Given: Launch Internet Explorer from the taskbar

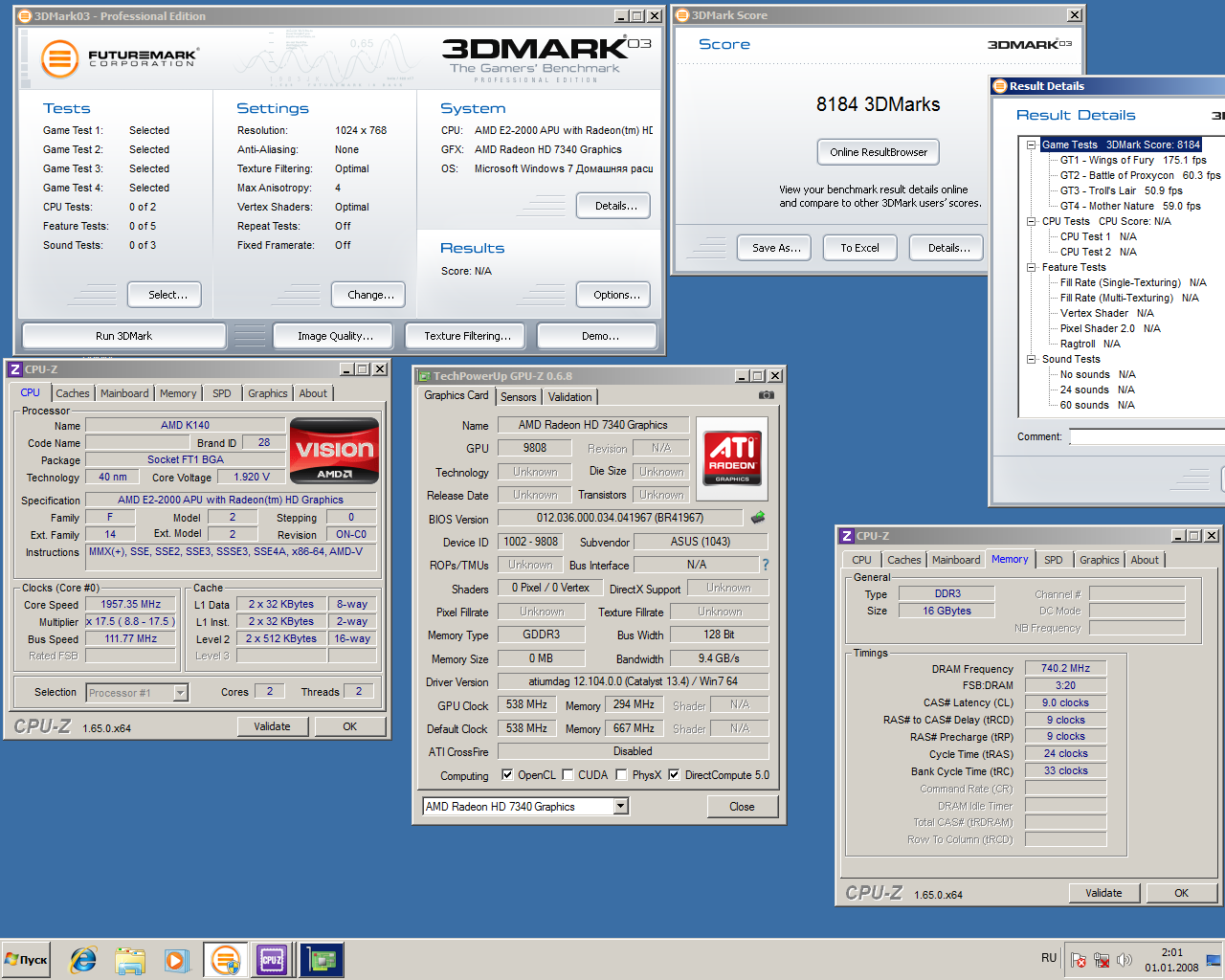Looking at the screenshot, I should (x=83, y=960).
